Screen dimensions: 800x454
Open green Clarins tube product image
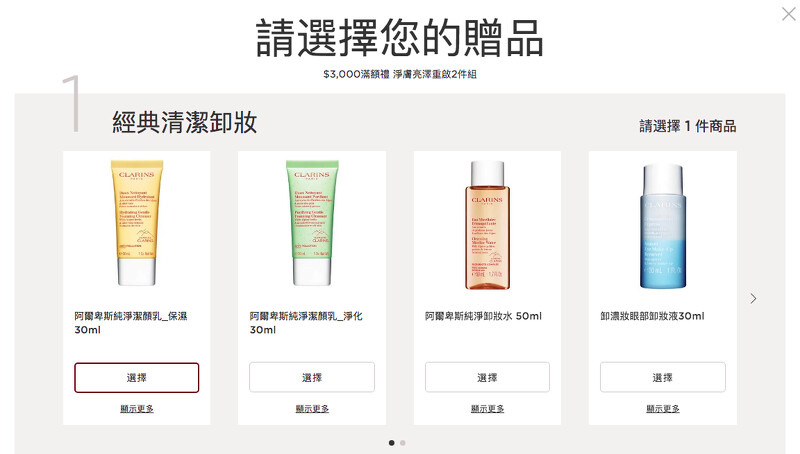coord(312,223)
